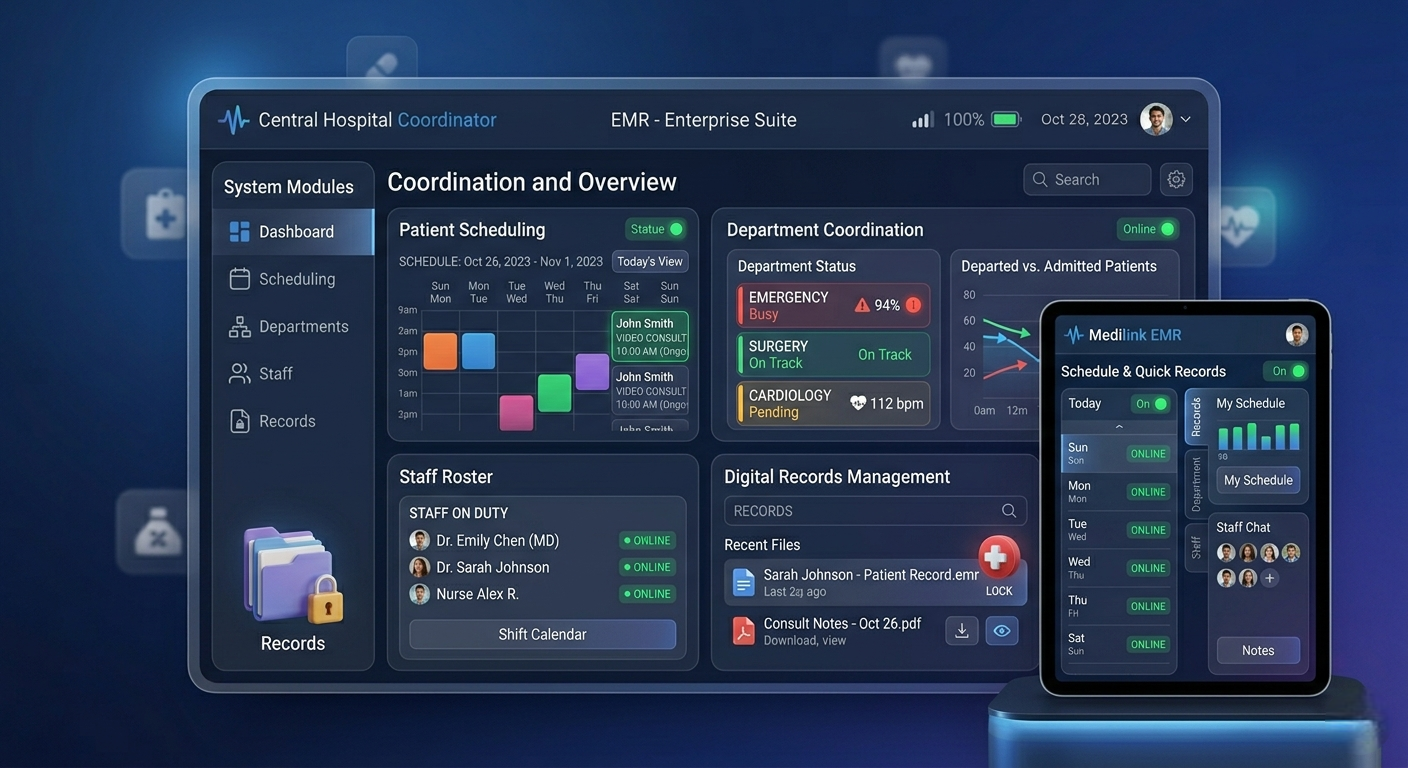Download Consult Notes - Oct 26.pdf
The image size is (1408, 768).
pyautogui.click(x=961, y=631)
